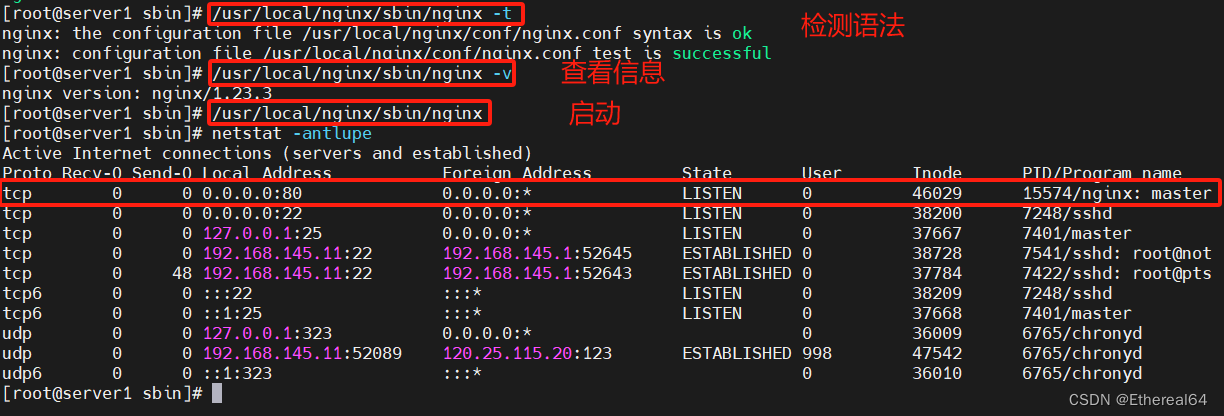
Task: Click the 'Local Address' column header
Action: coord(267,173)
